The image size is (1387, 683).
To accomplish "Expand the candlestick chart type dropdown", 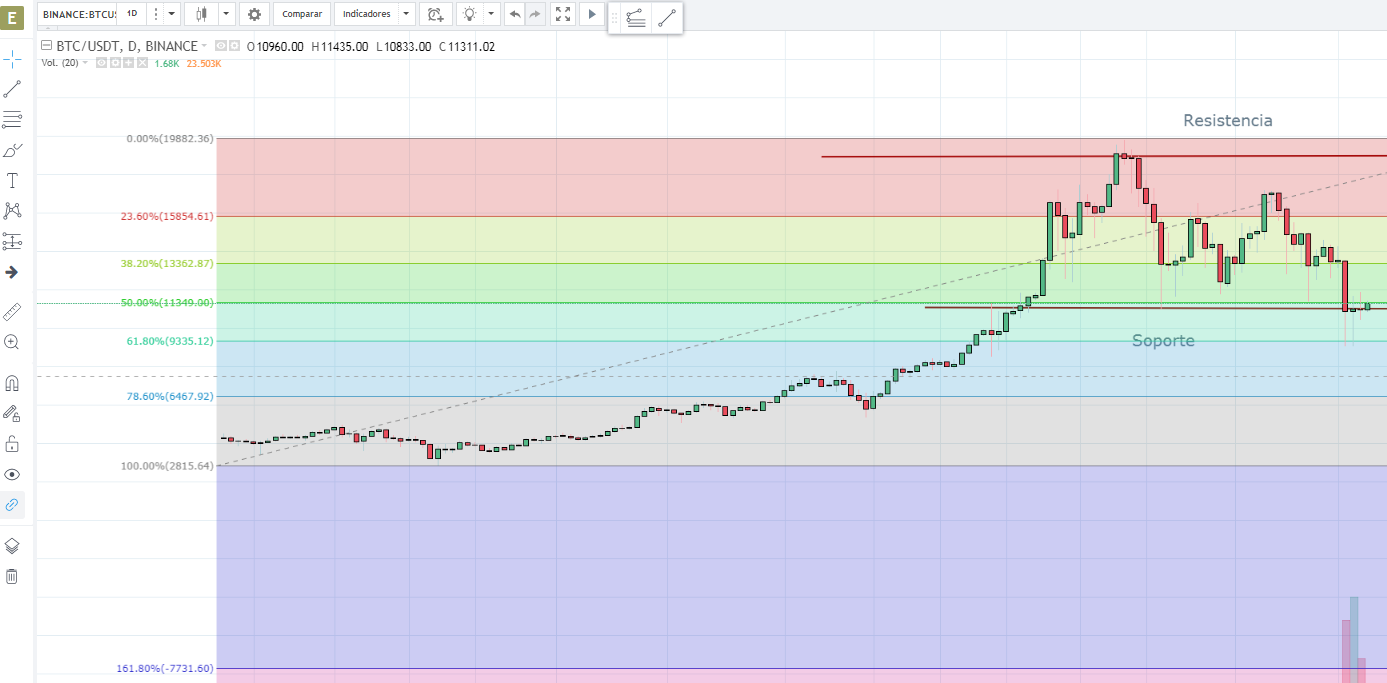I will click(226, 14).
